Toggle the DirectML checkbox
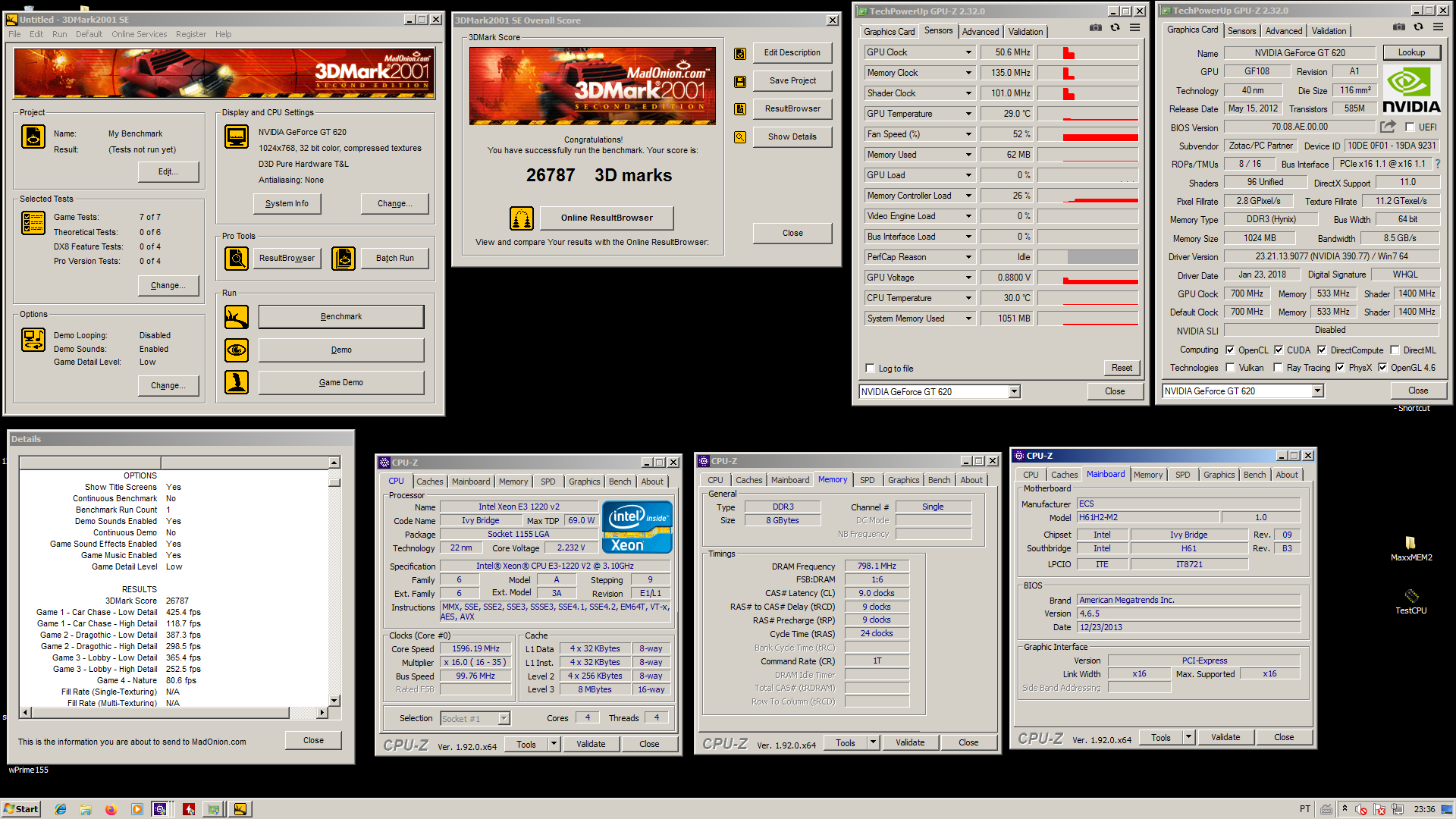 [x=1395, y=350]
